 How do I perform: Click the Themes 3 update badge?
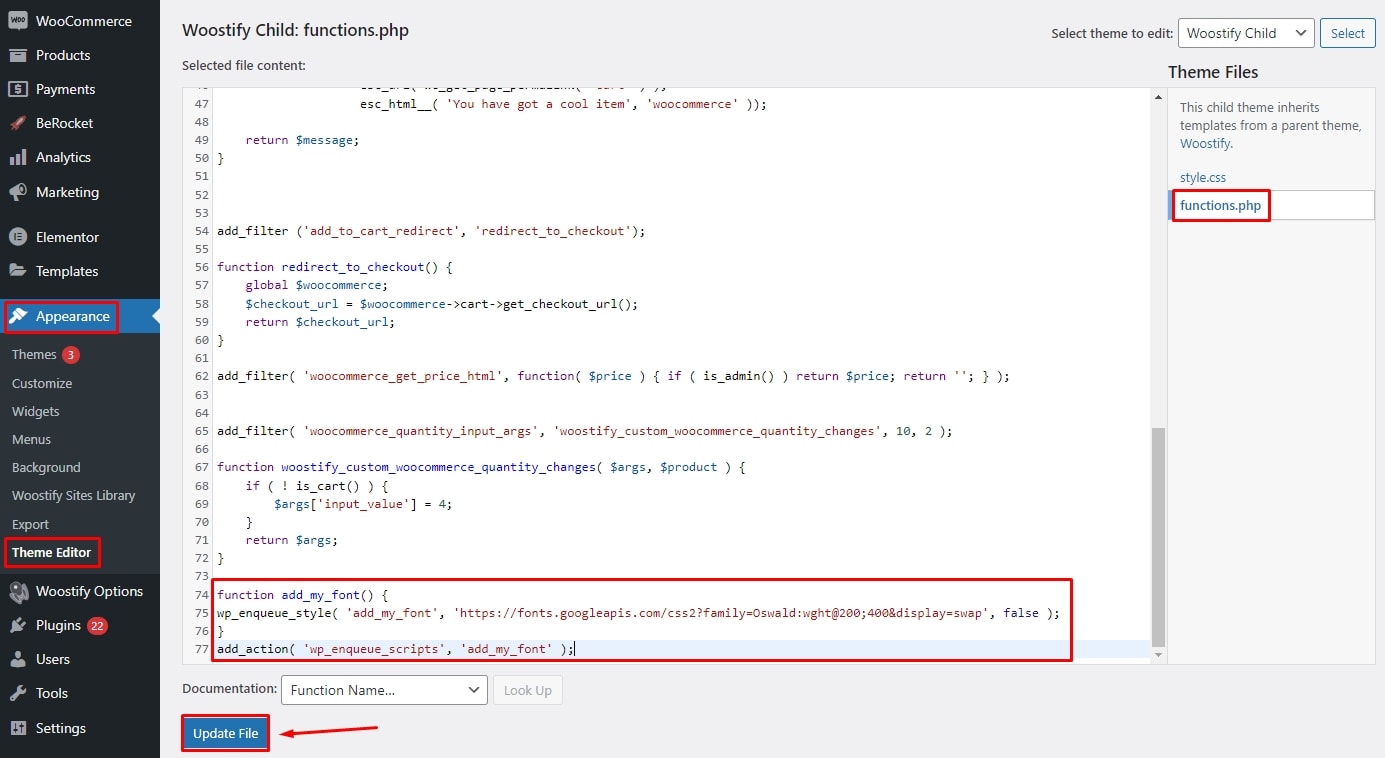point(70,355)
